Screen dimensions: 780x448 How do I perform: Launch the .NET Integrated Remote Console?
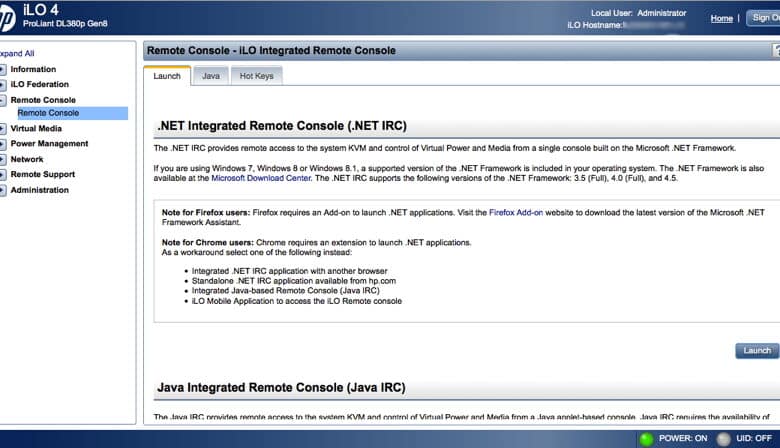(x=757, y=351)
